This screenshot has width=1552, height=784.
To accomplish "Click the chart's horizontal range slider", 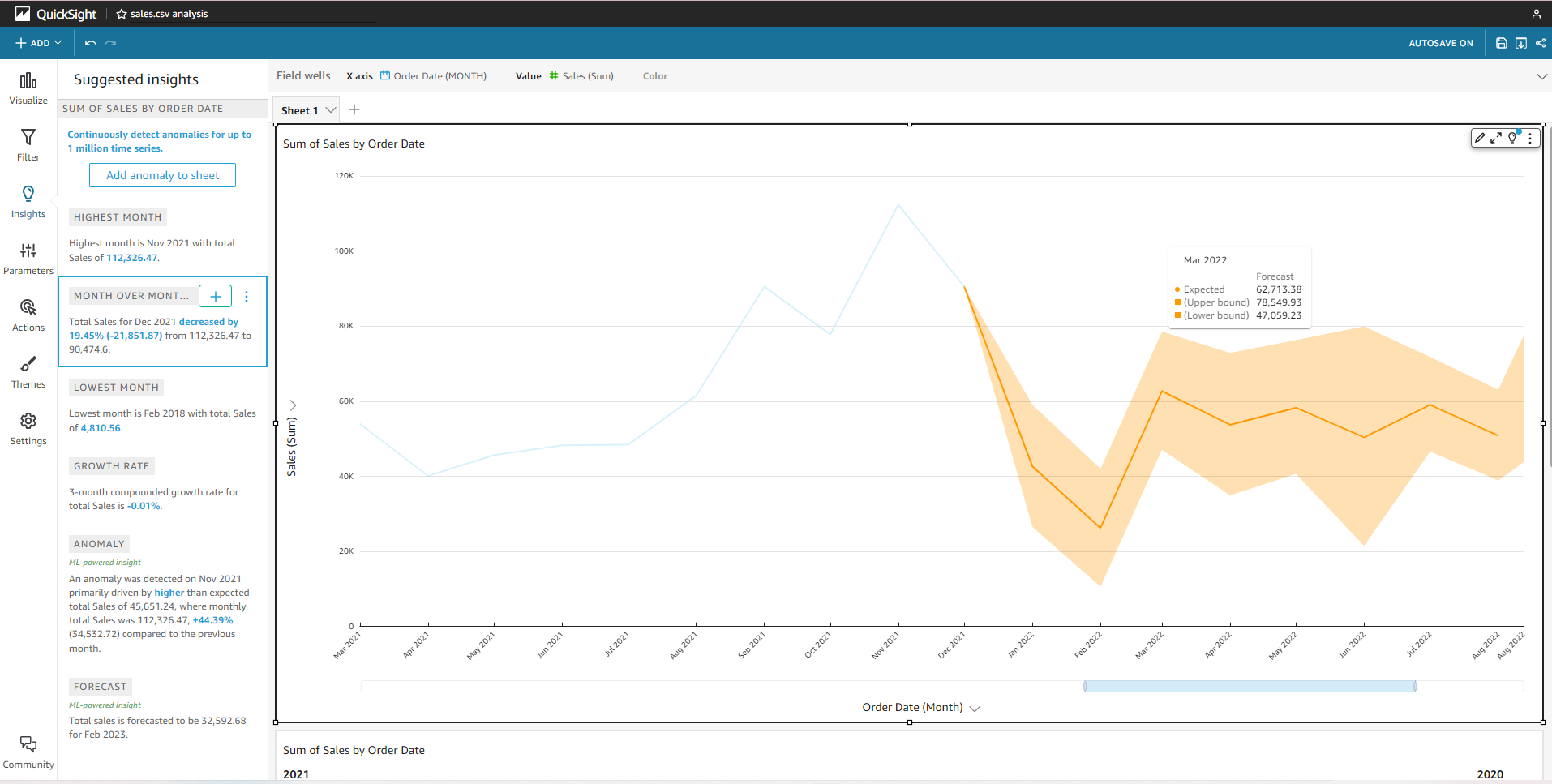I will click(x=1250, y=687).
